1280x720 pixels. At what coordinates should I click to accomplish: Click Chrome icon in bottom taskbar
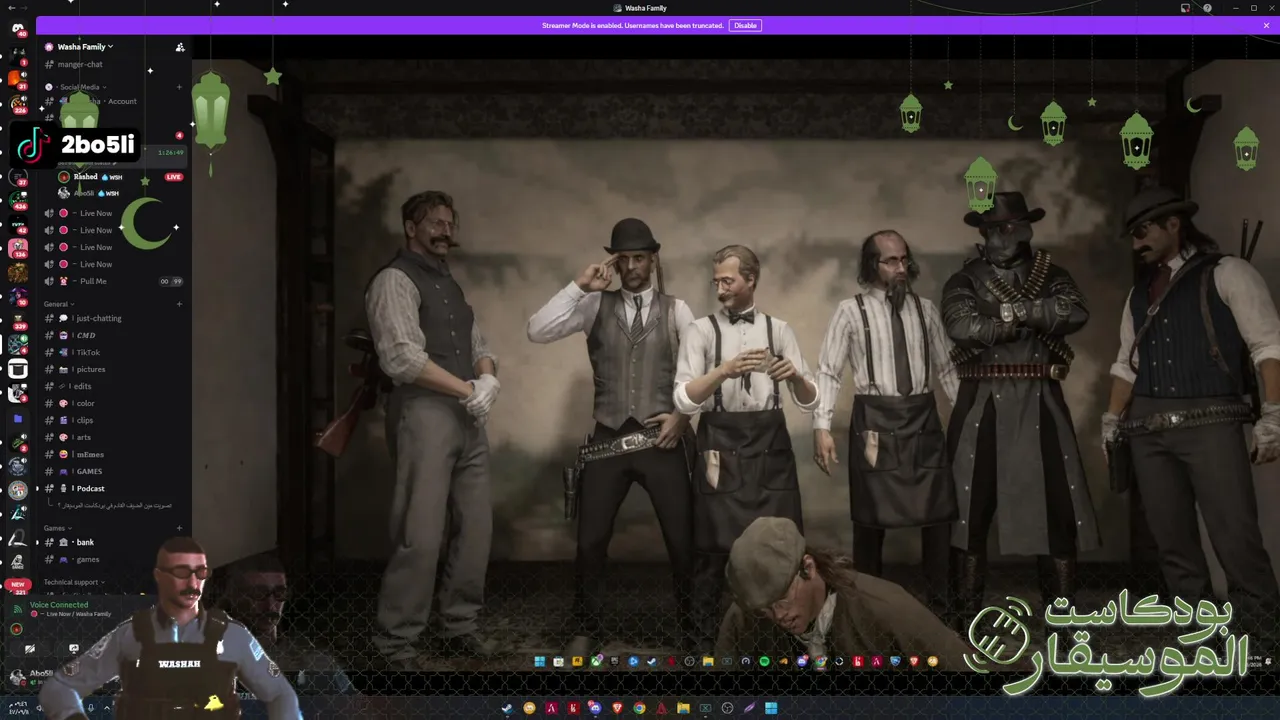pos(639,708)
